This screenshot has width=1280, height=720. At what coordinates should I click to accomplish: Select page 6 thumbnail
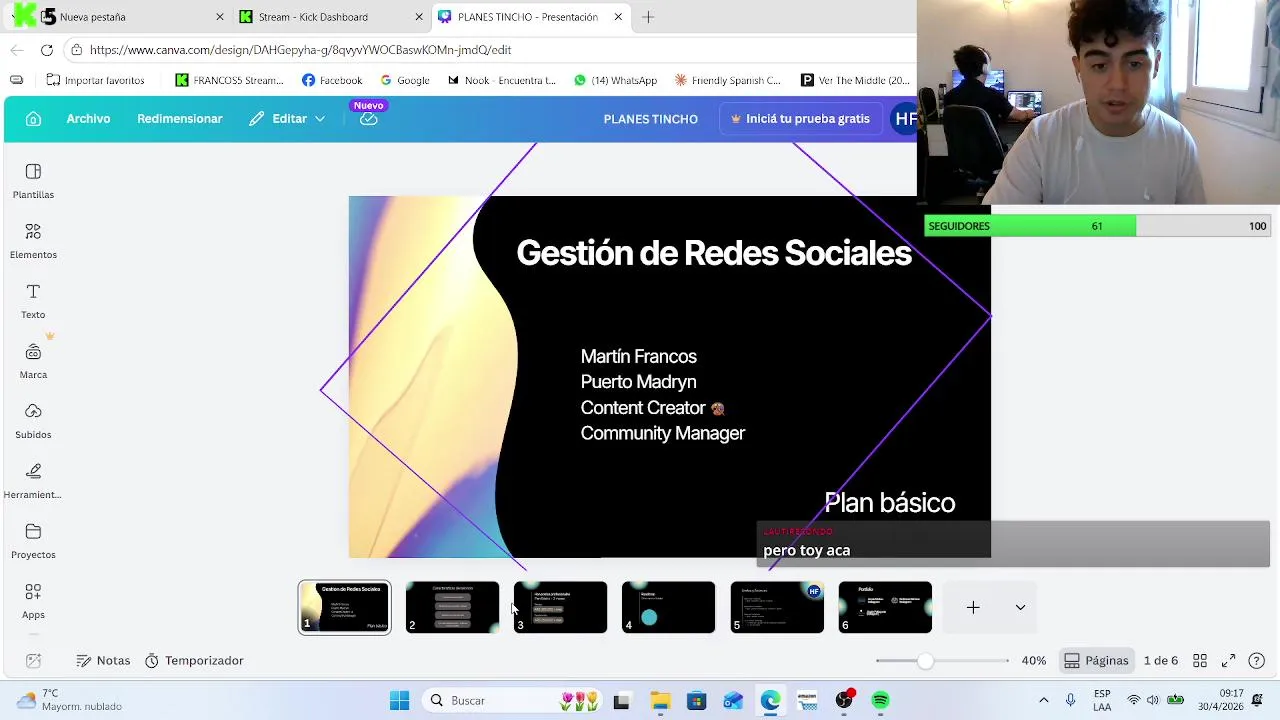[x=885, y=607]
